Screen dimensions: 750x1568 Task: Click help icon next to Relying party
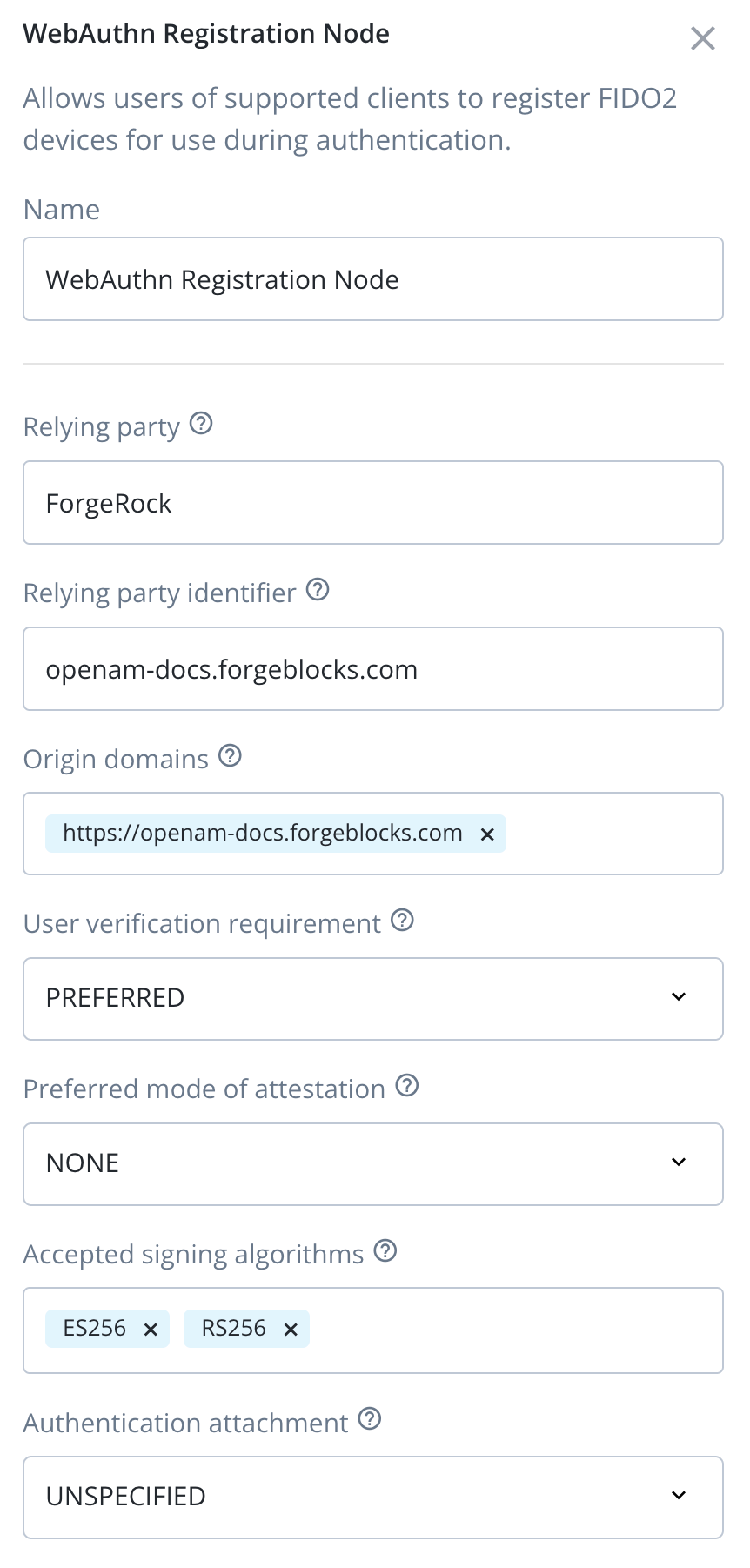(x=201, y=424)
